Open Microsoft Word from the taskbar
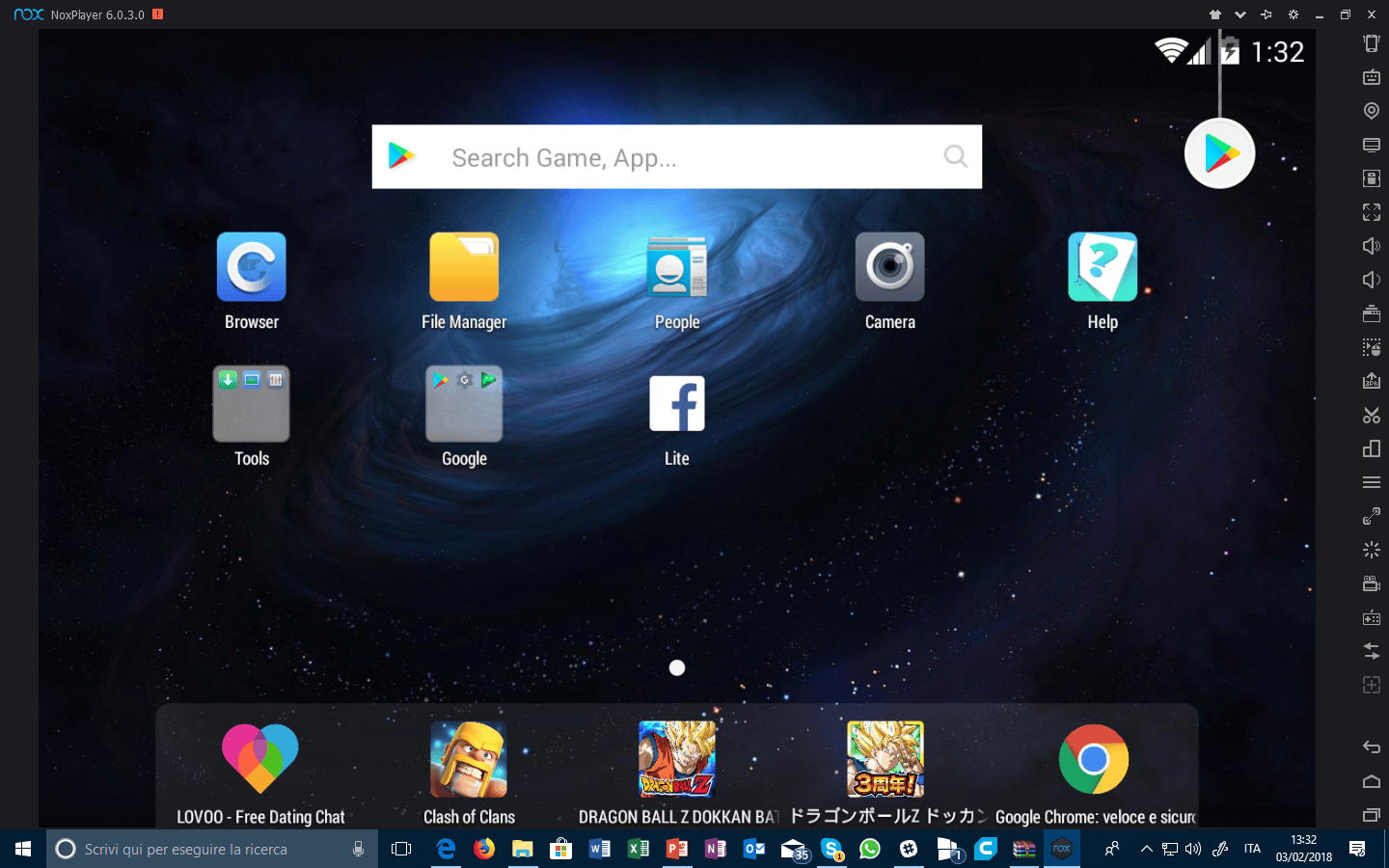This screenshot has height=868, width=1389. point(600,849)
